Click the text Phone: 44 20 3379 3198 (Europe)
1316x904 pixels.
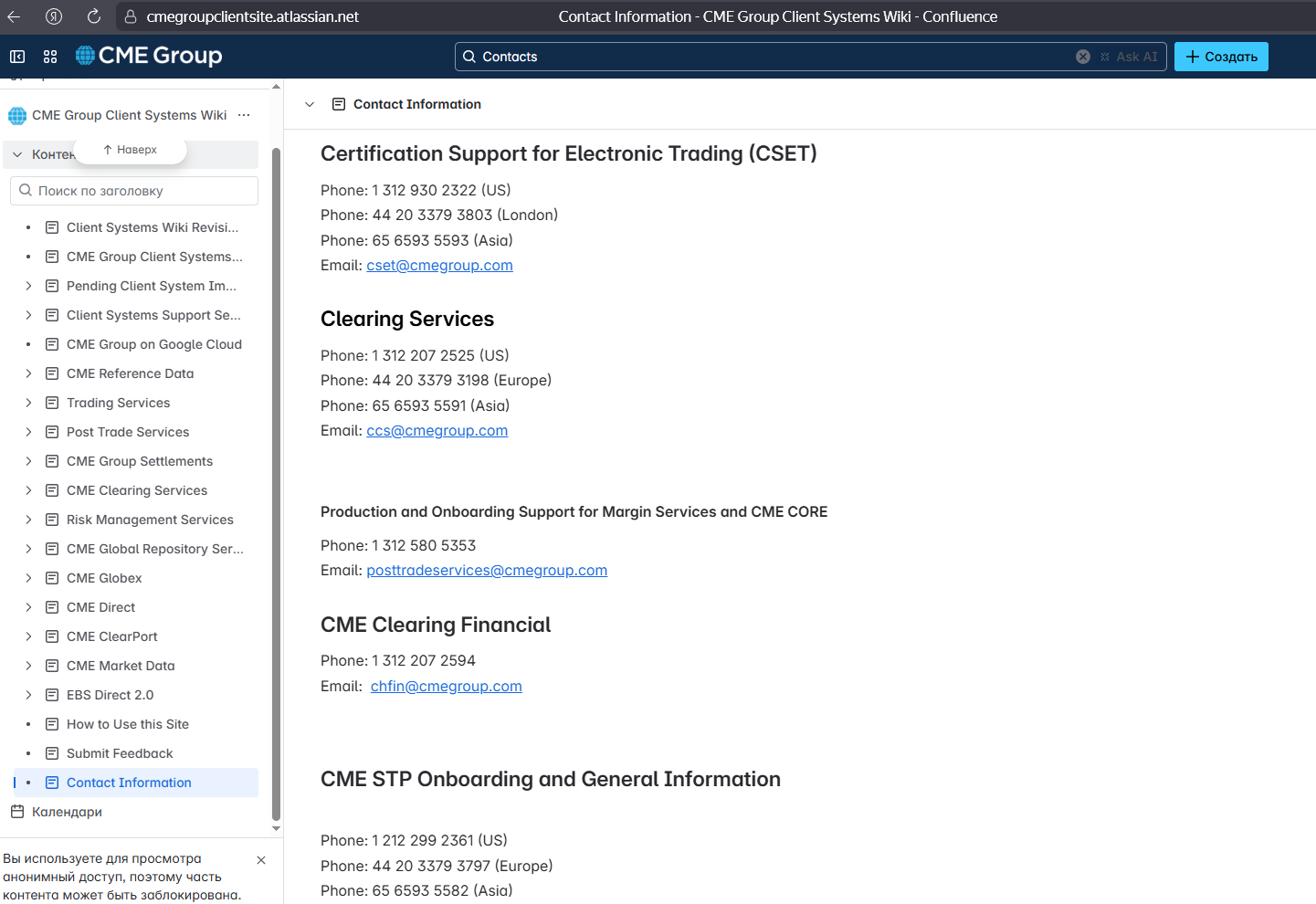point(436,381)
